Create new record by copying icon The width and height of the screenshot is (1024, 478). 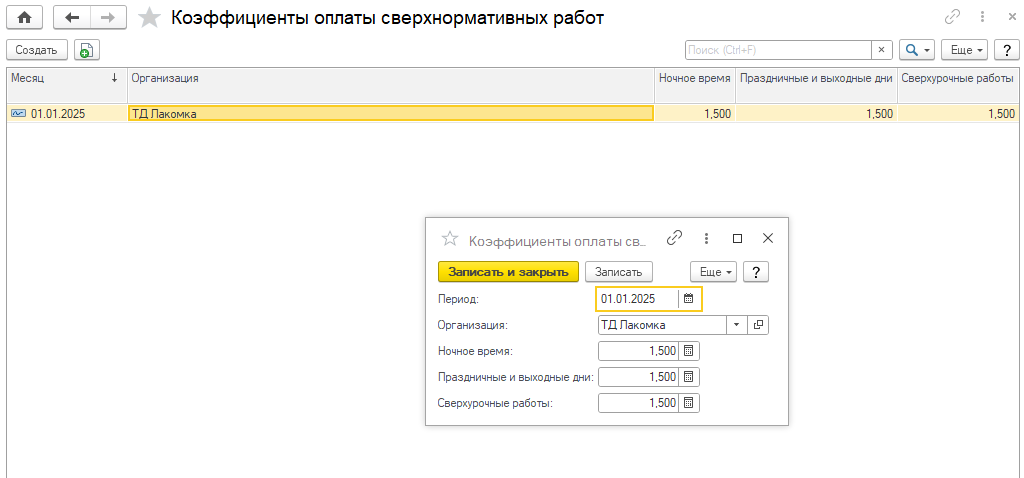87,50
